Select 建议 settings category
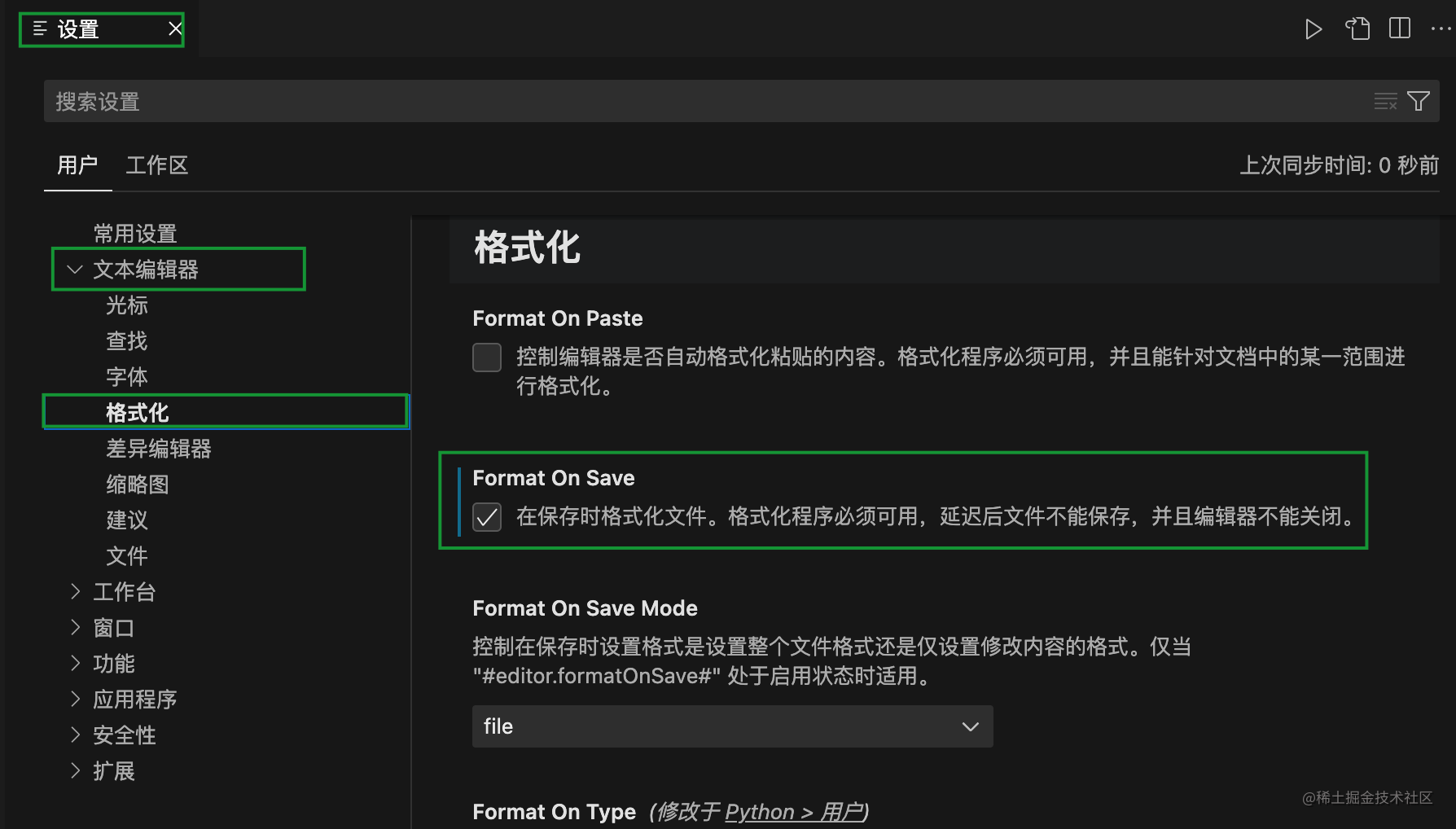 [x=127, y=520]
